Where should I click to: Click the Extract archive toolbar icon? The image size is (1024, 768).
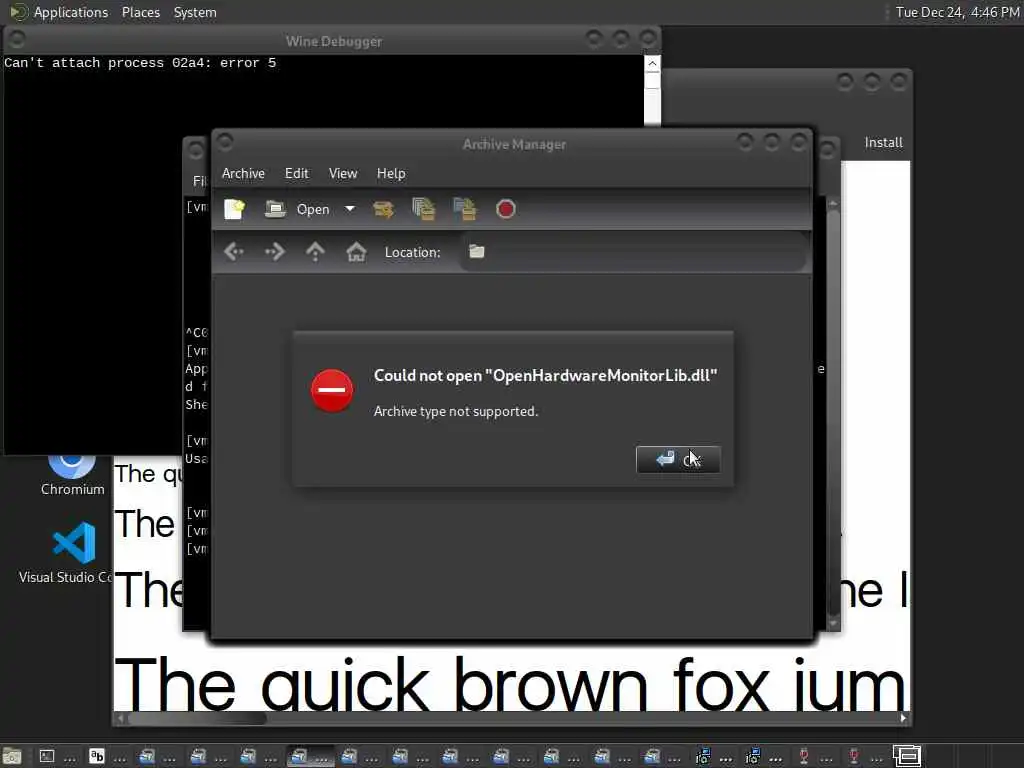(x=383, y=209)
